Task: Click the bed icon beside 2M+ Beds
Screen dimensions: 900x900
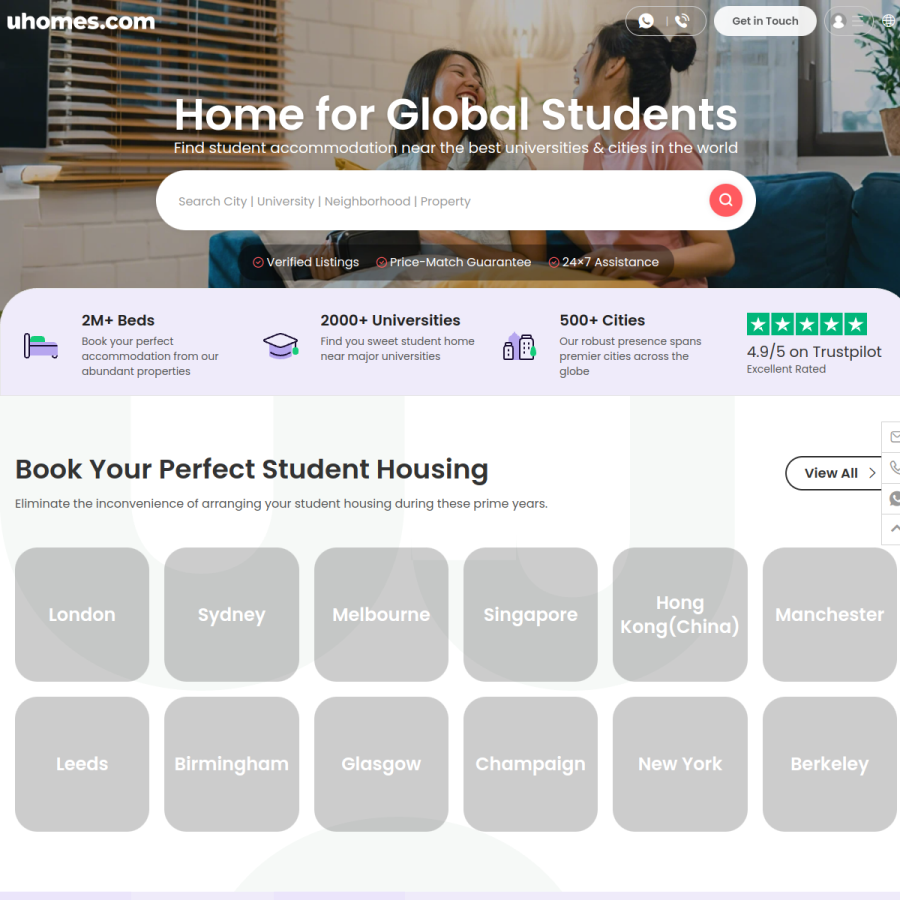Action: [x=41, y=346]
